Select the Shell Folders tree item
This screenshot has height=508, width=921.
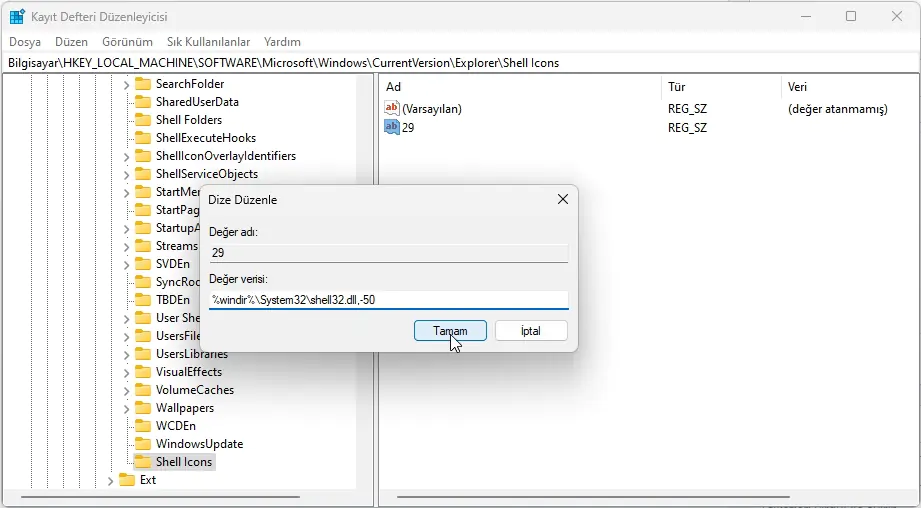[189, 120]
